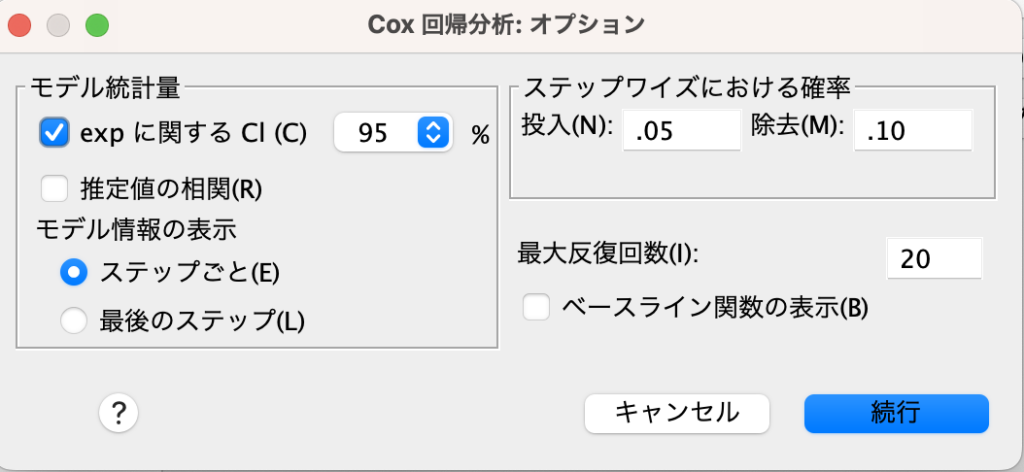Click the 最大反復回数(I) label

[x=607, y=252]
